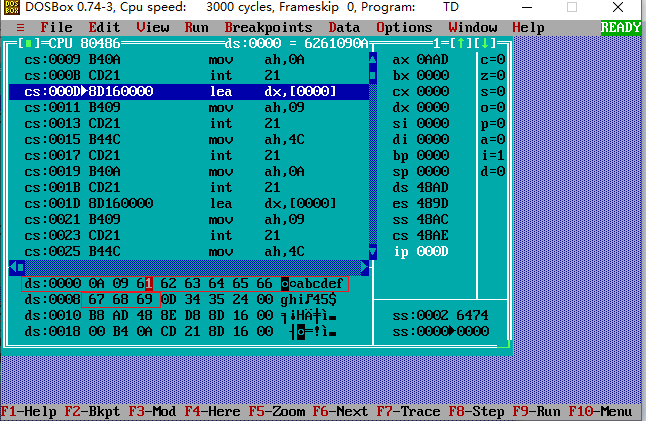Screen dimensions: 646x421
Task: Click the CPU window close box icon
Action: coord(28,43)
